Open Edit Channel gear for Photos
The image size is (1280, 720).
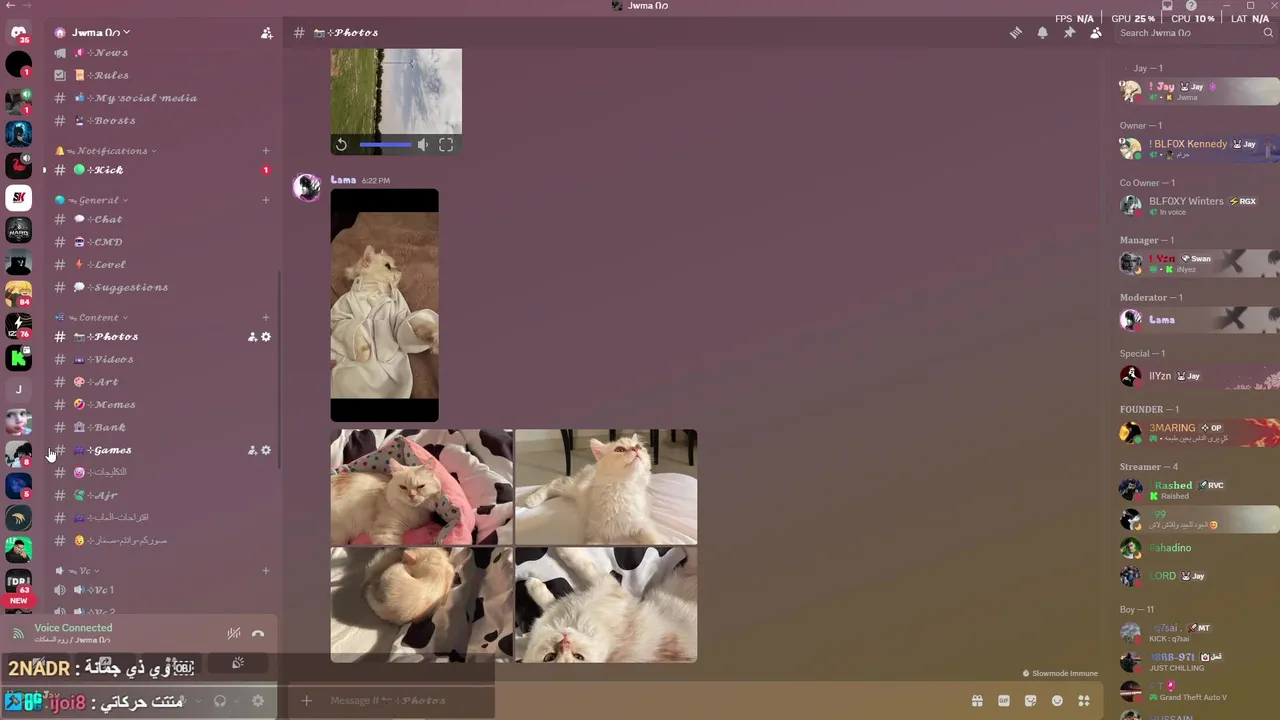coord(266,337)
